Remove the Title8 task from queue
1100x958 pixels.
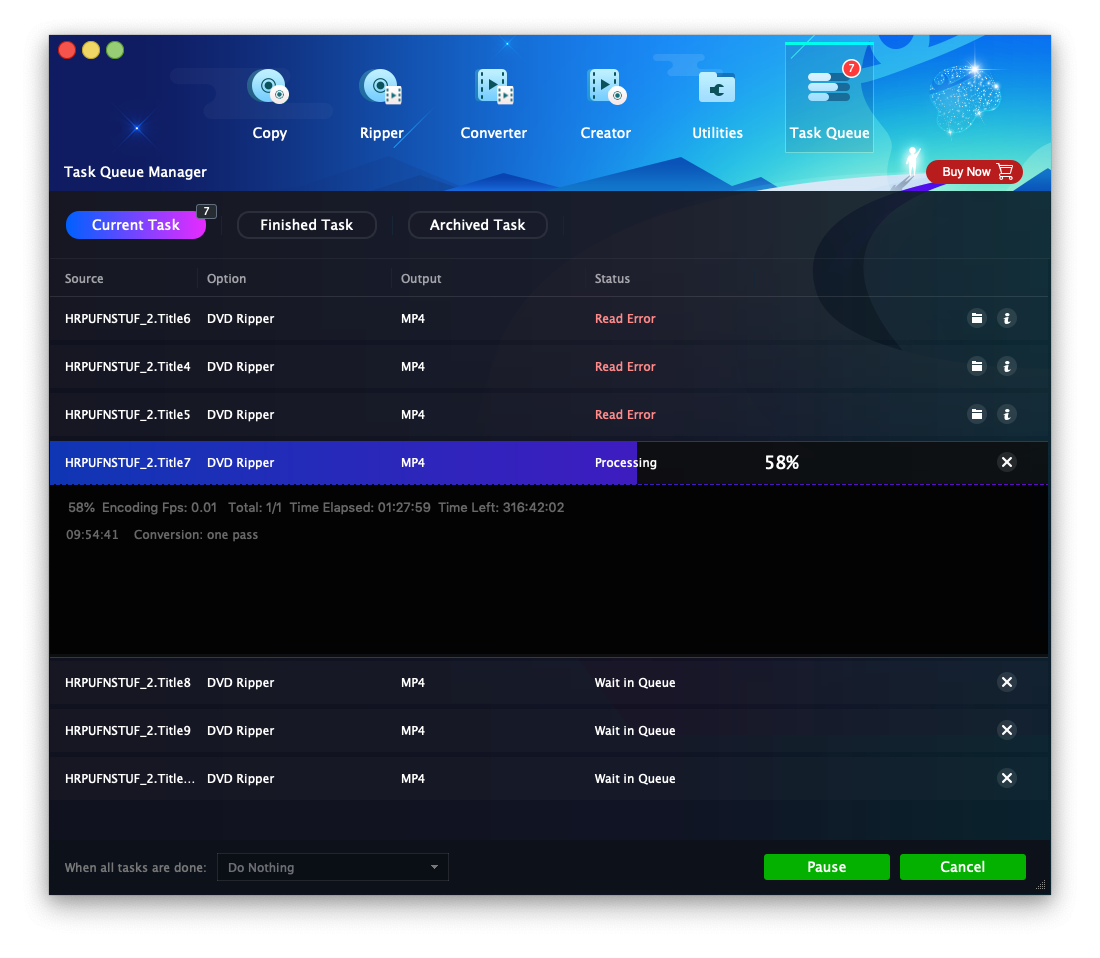(x=1007, y=682)
